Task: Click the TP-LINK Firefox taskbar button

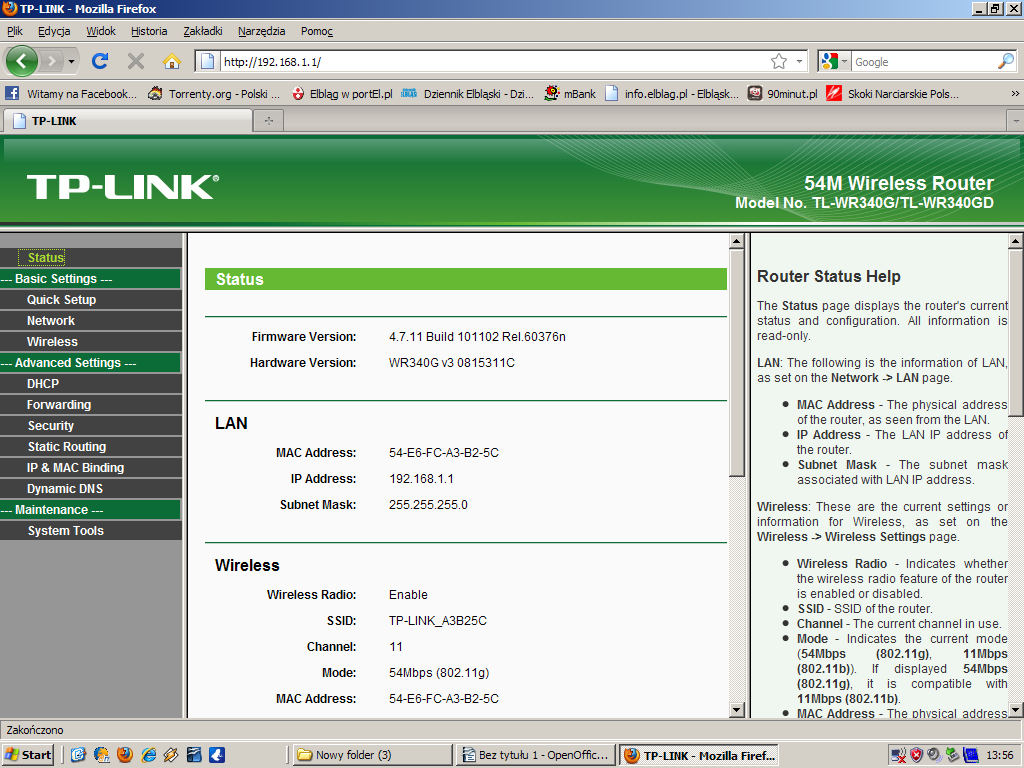Action: point(699,755)
